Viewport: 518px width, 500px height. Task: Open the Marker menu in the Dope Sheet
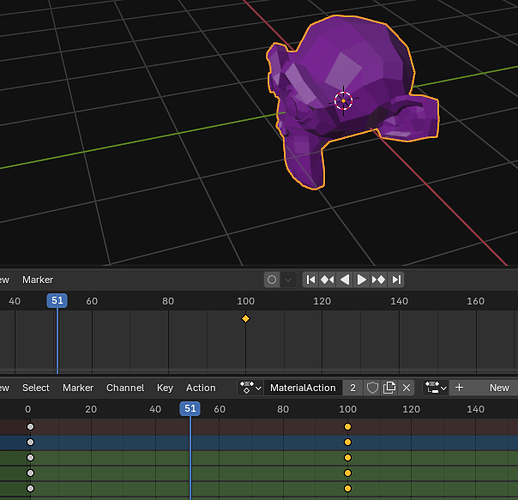[x=78, y=388]
